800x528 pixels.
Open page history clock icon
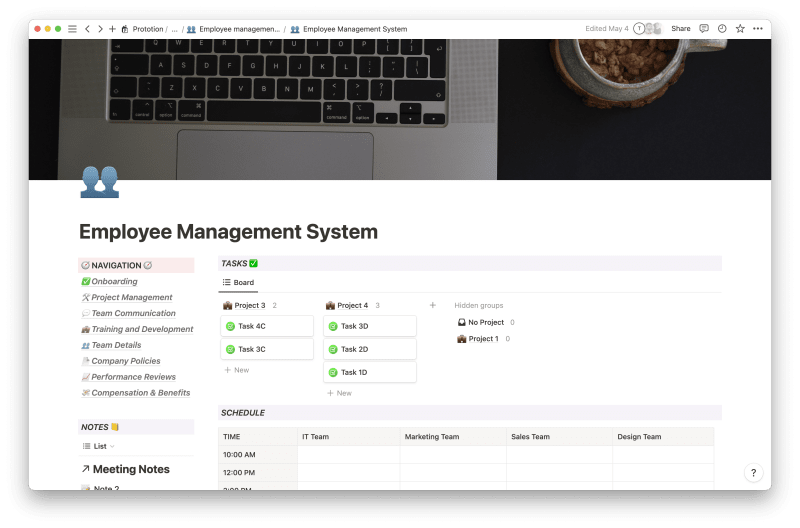pos(722,29)
